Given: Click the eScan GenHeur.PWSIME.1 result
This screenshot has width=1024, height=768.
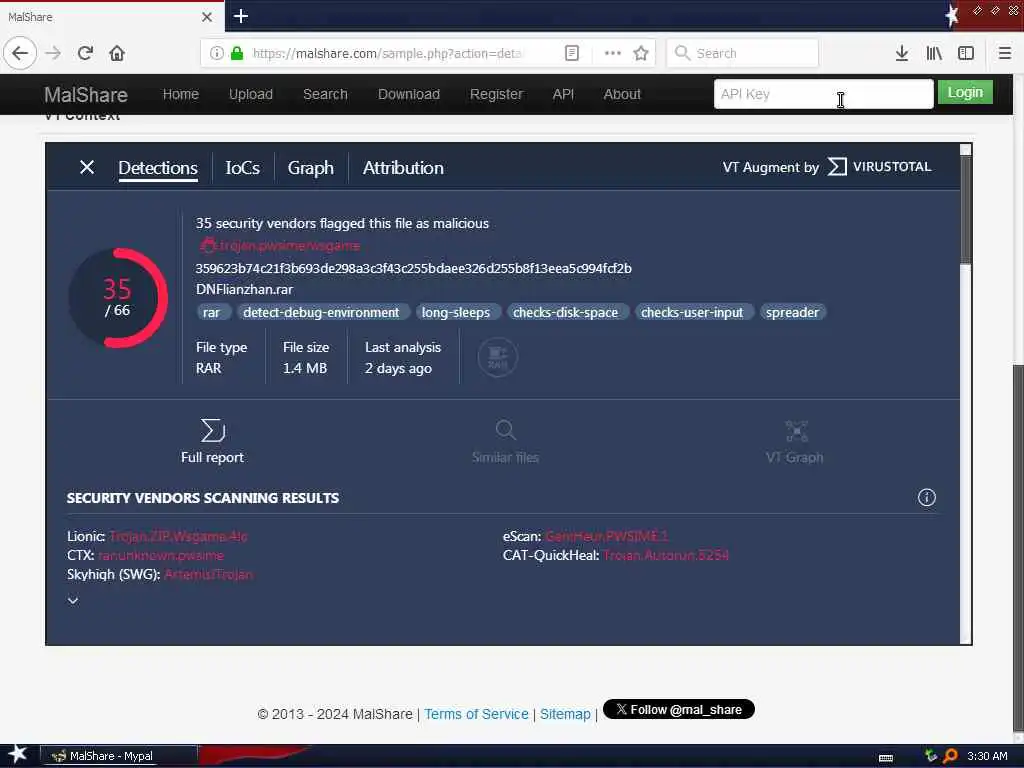Looking at the screenshot, I should [x=607, y=536].
